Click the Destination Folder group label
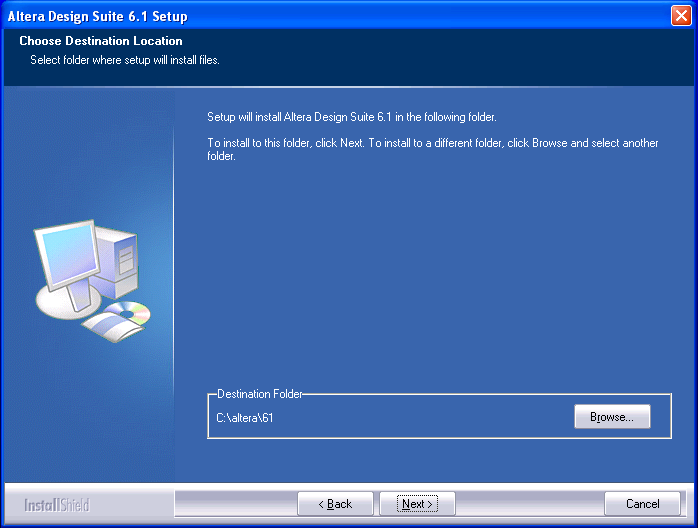 tap(259, 395)
